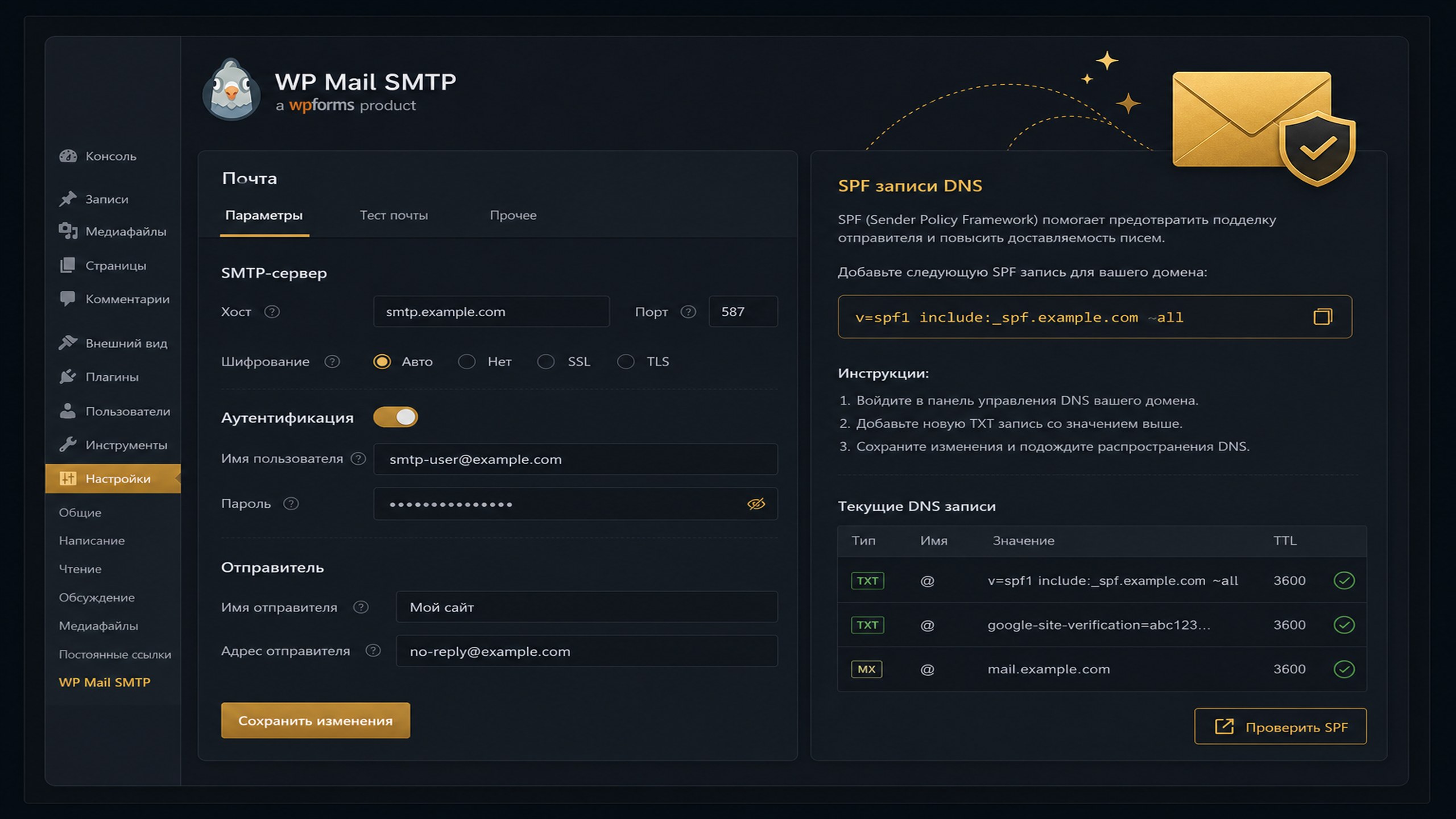Focus the Имя пользователя field
Screen dimensions: 1456x819
click(576, 459)
